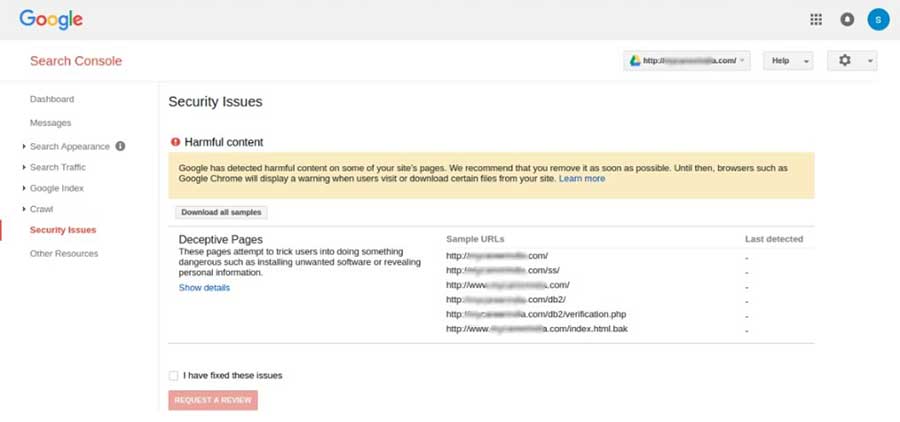Click the 'Sample URLs' column header
Image resolution: width=900 pixels, height=422 pixels.
tap(475, 239)
